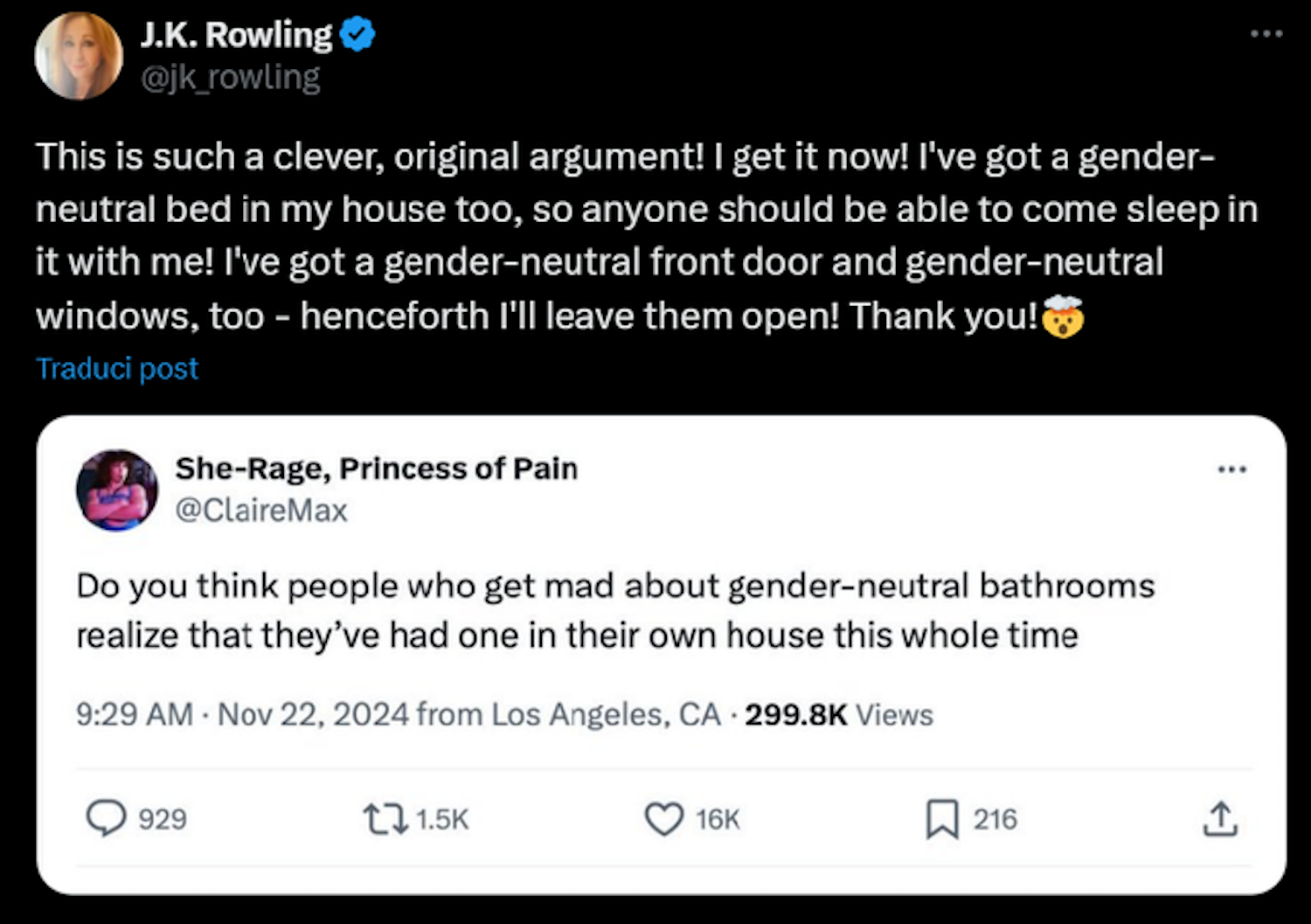Click the J.K. Rowling display name
This screenshot has width=1311, height=924.
point(236,35)
